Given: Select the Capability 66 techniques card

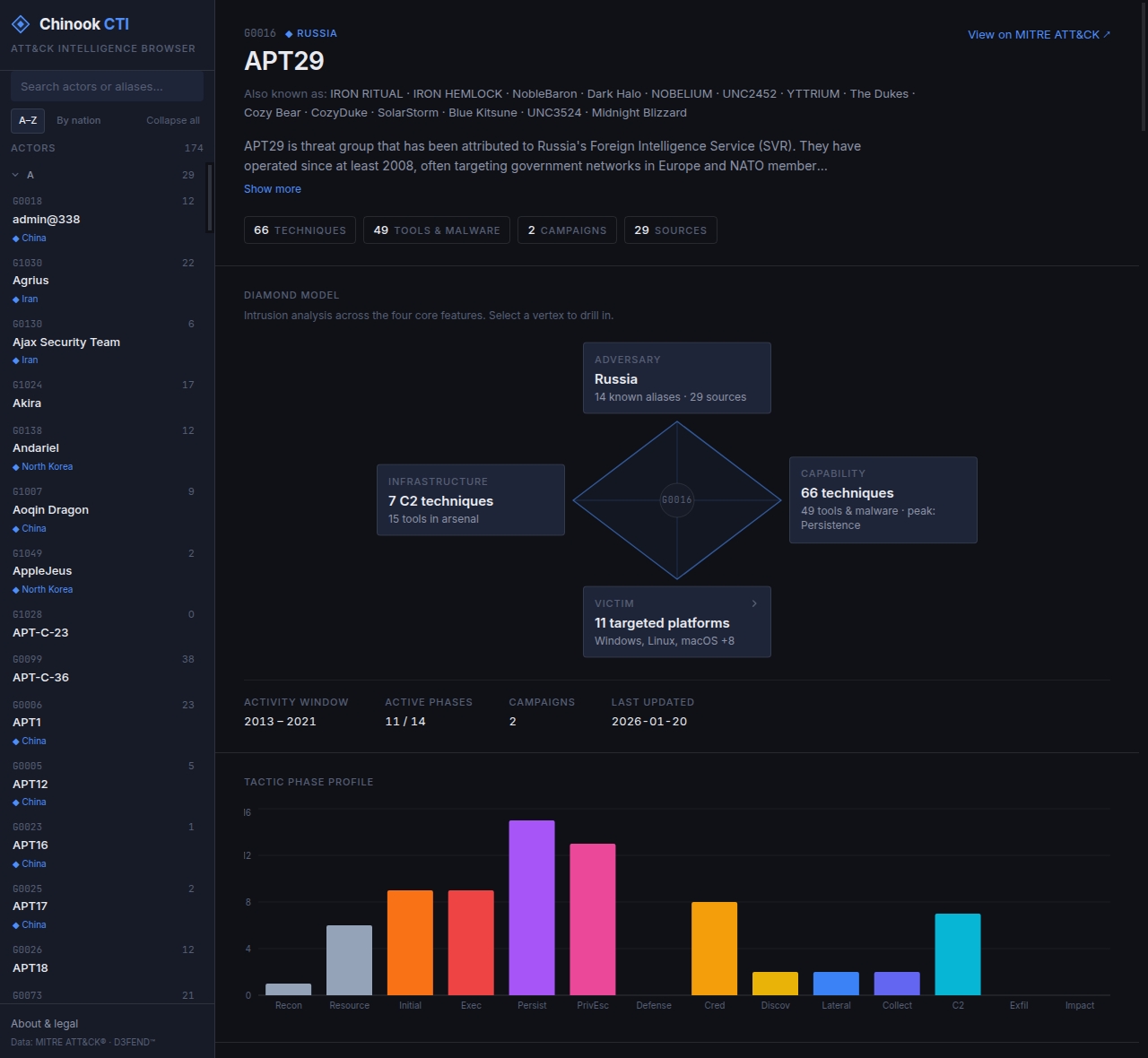Looking at the screenshot, I should click(883, 499).
